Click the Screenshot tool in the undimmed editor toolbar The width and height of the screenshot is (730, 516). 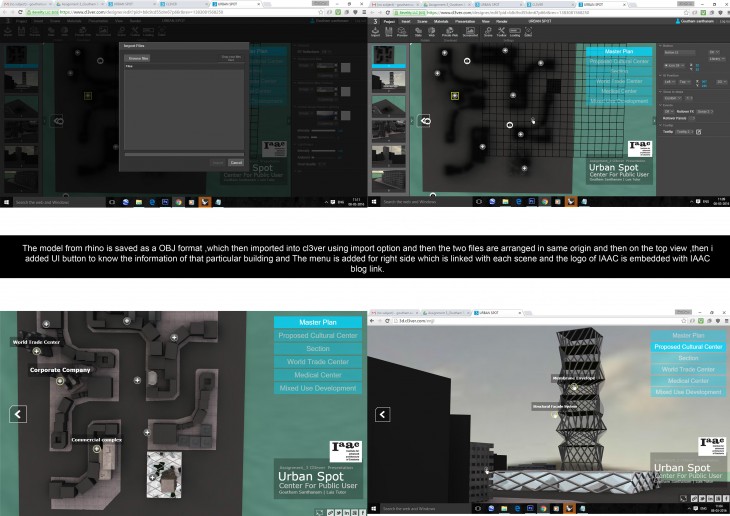471,30
